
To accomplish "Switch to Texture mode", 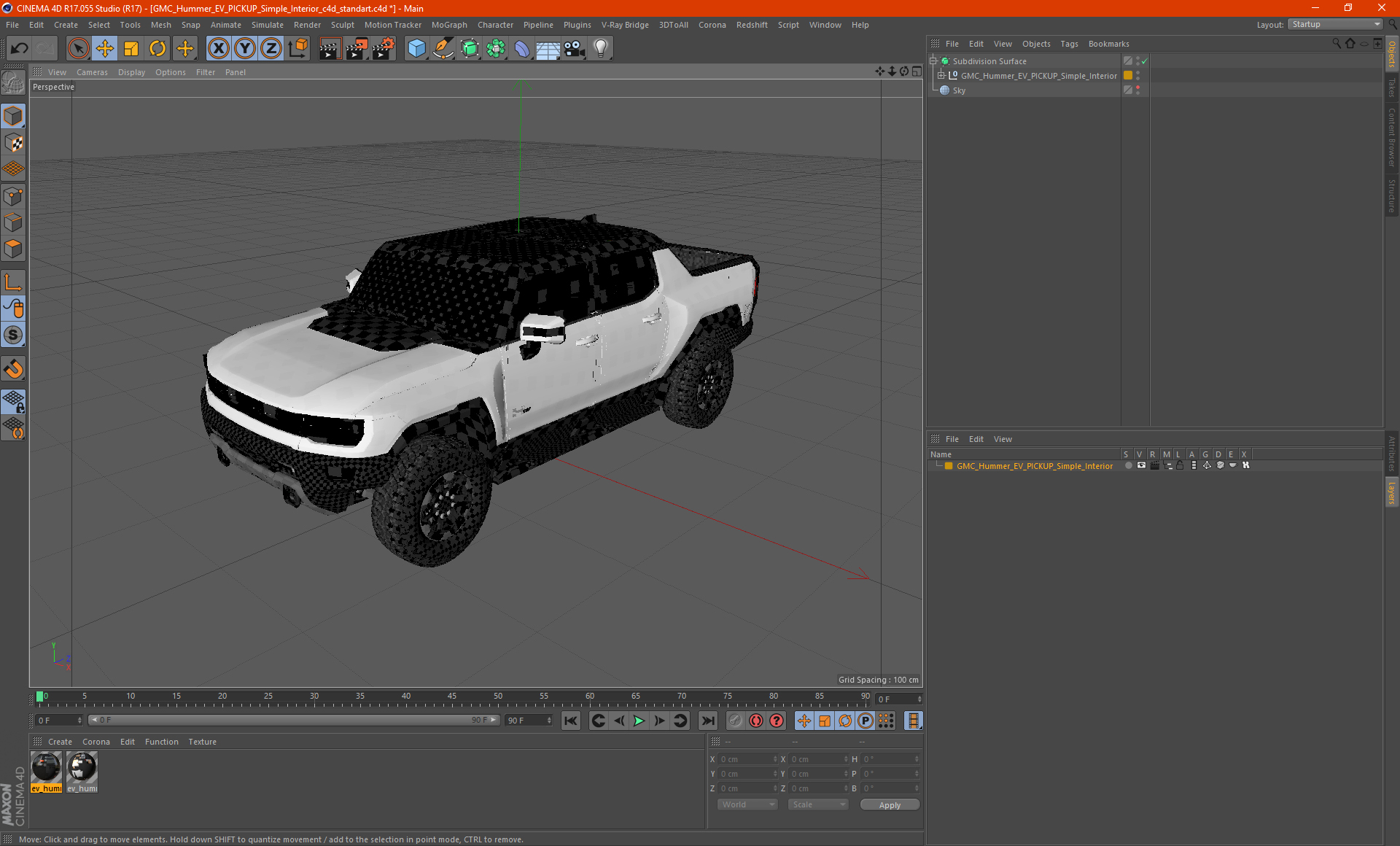I will (13, 143).
